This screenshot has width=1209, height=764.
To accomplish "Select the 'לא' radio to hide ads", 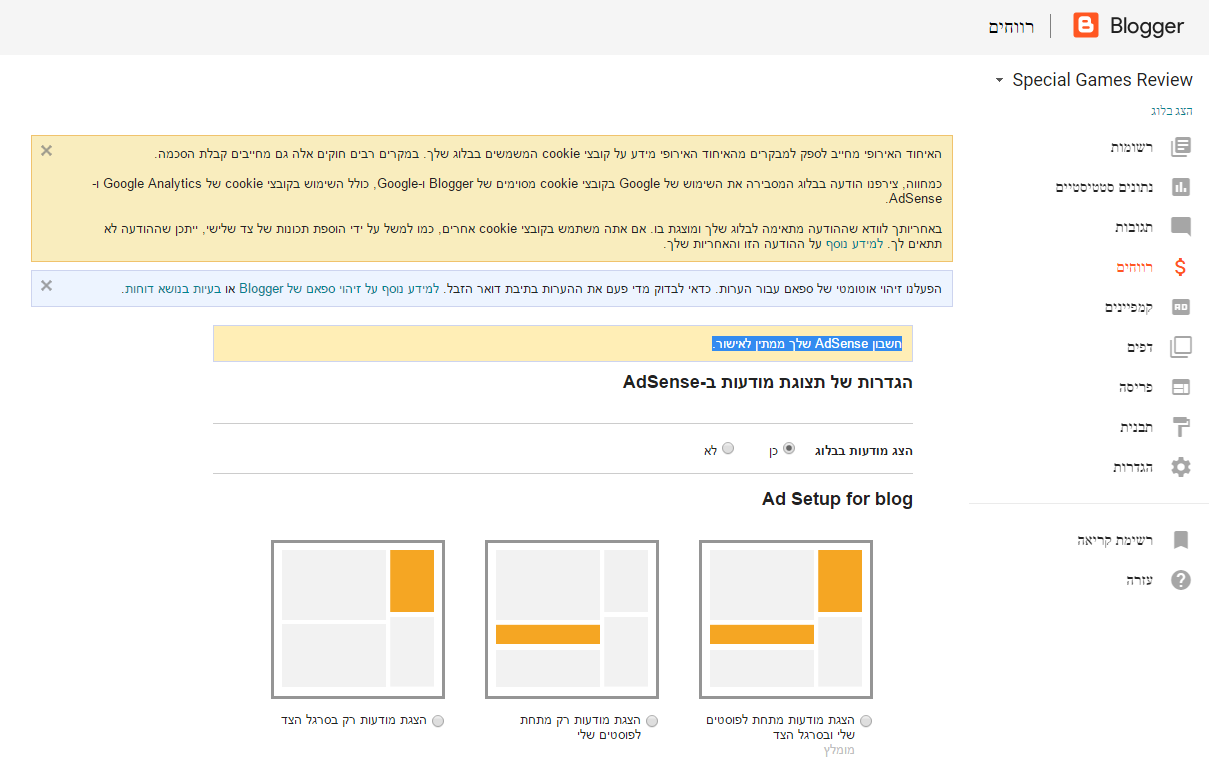I will coord(728,449).
